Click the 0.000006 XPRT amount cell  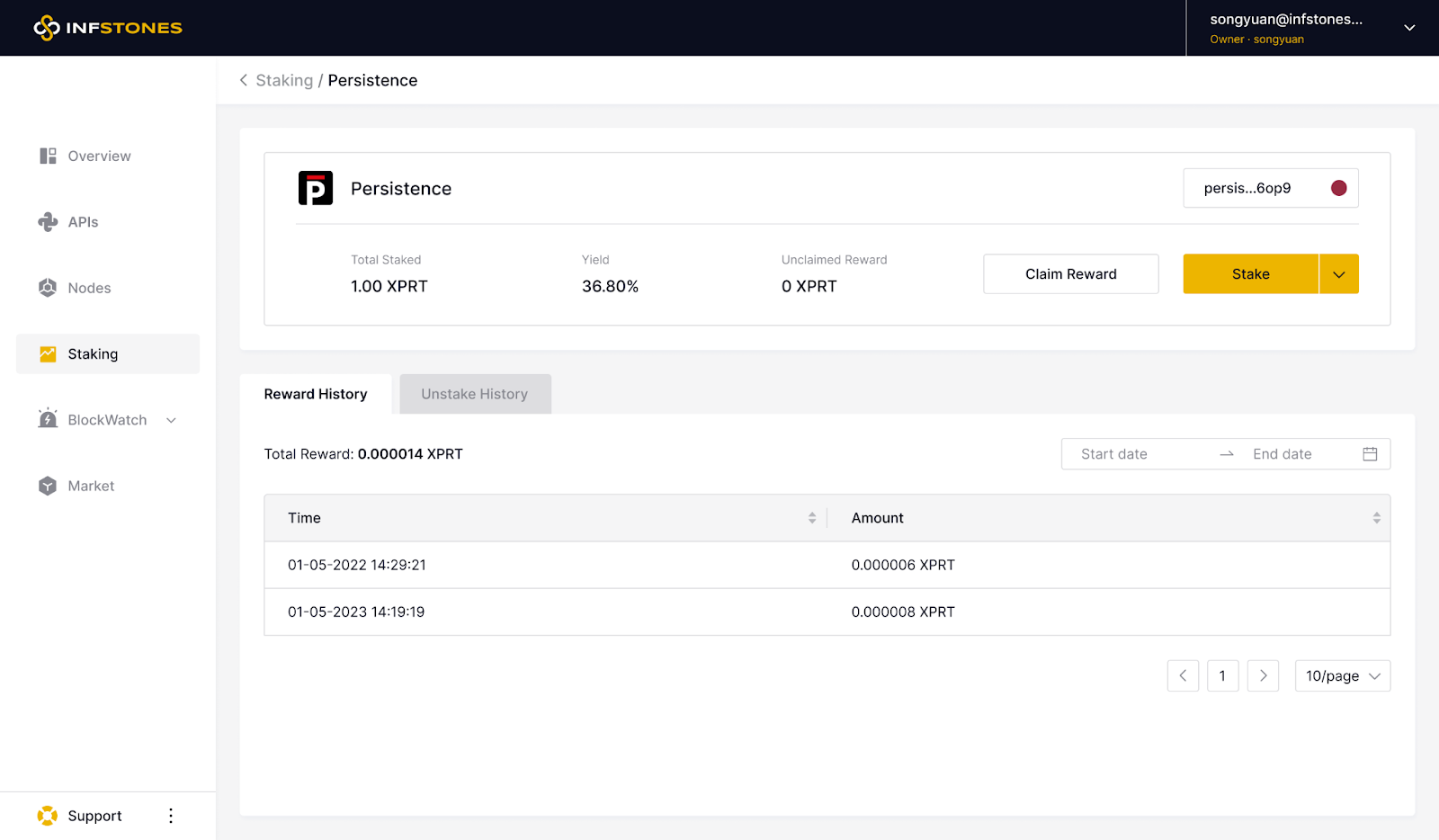[x=903, y=565]
